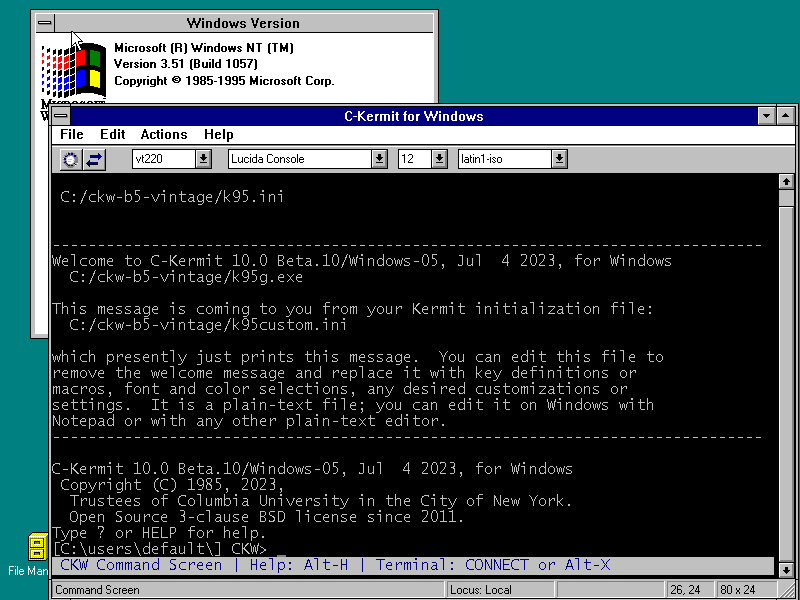Click the 'CKW Command Screen' blue status line text

141,565
